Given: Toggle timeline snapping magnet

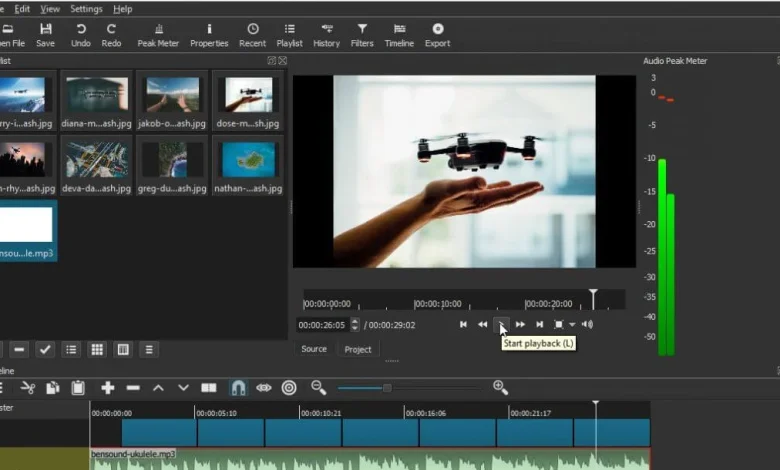Looking at the screenshot, I should click(238, 387).
